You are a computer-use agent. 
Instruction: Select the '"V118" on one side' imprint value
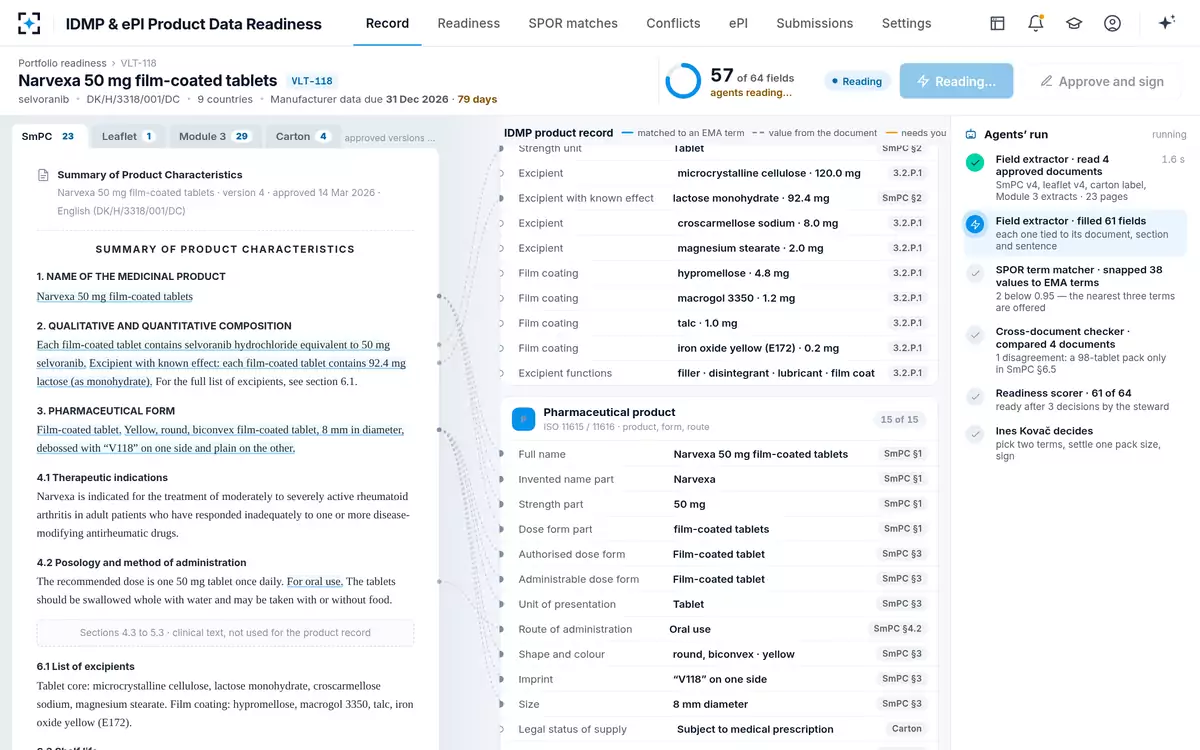720,679
